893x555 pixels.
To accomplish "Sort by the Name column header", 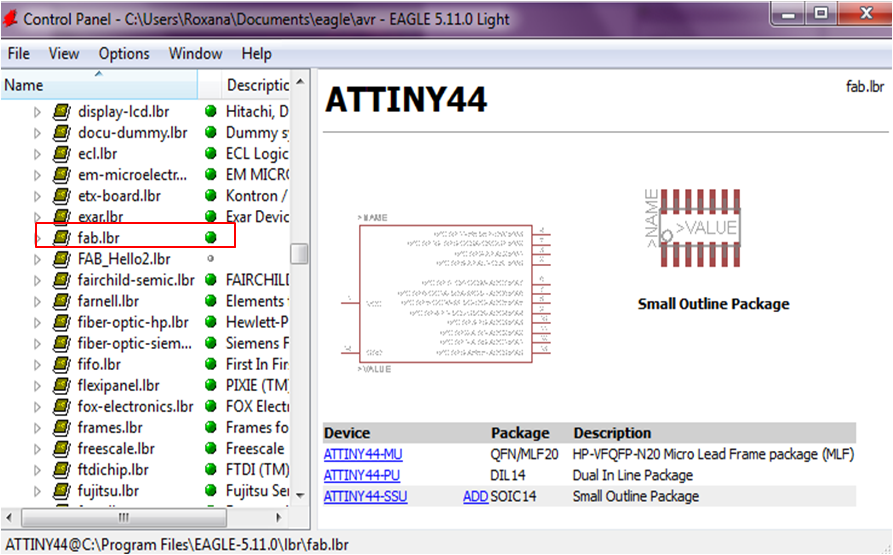I will click(99, 85).
